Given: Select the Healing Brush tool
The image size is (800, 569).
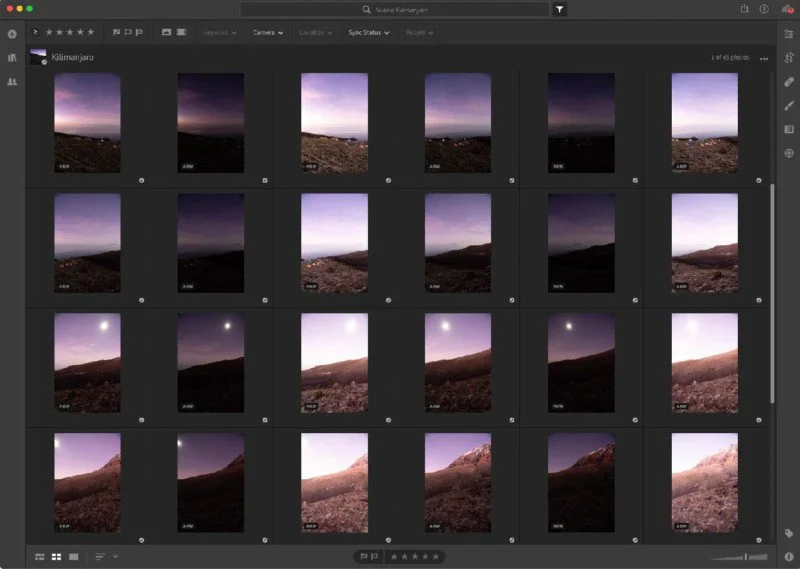Looking at the screenshot, I should [789, 82].
